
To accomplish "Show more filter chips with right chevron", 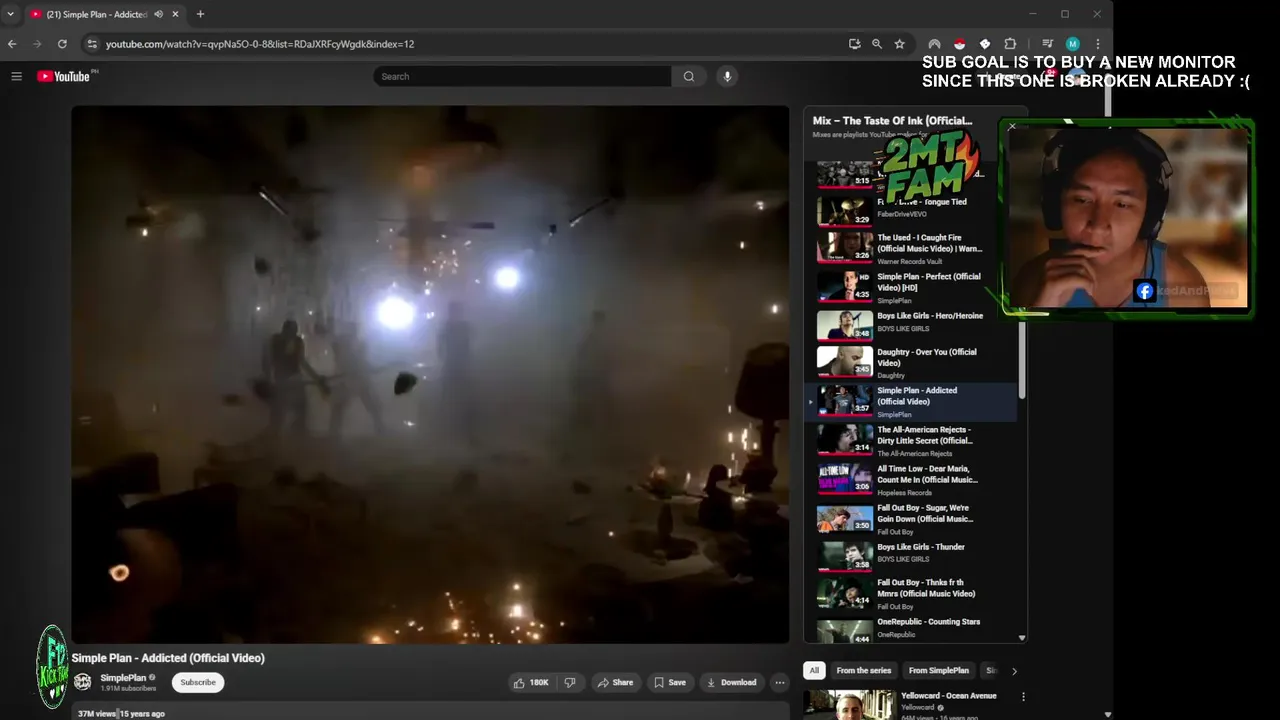I will coord(1014,671).
